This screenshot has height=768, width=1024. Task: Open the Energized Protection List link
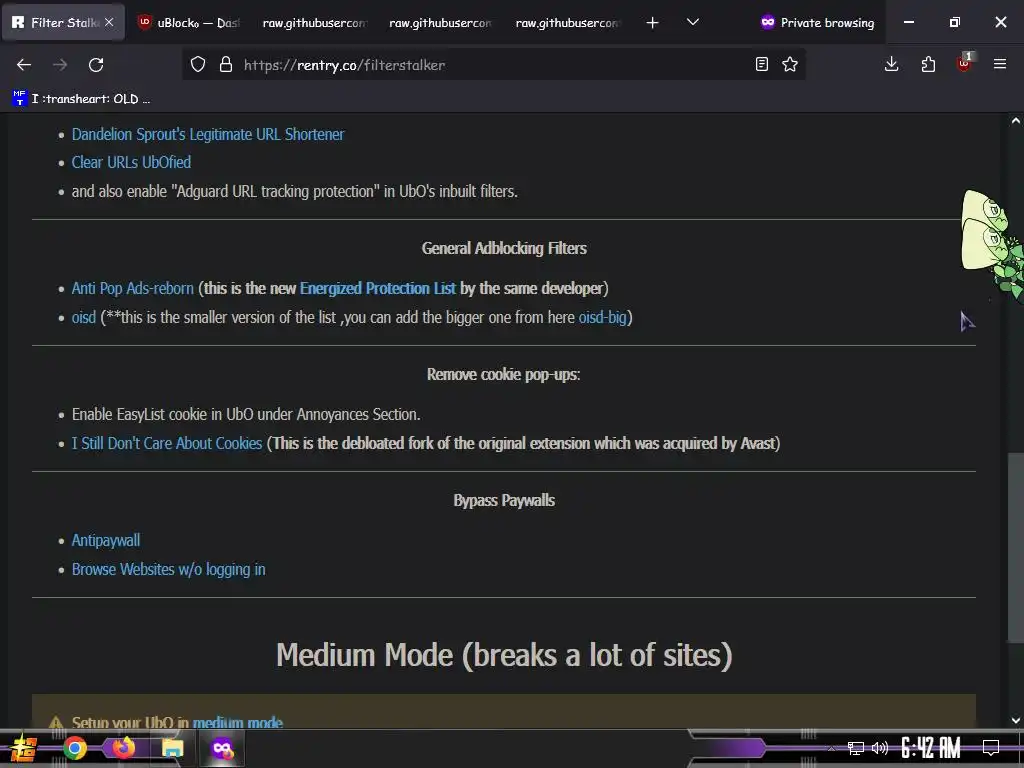377,289
